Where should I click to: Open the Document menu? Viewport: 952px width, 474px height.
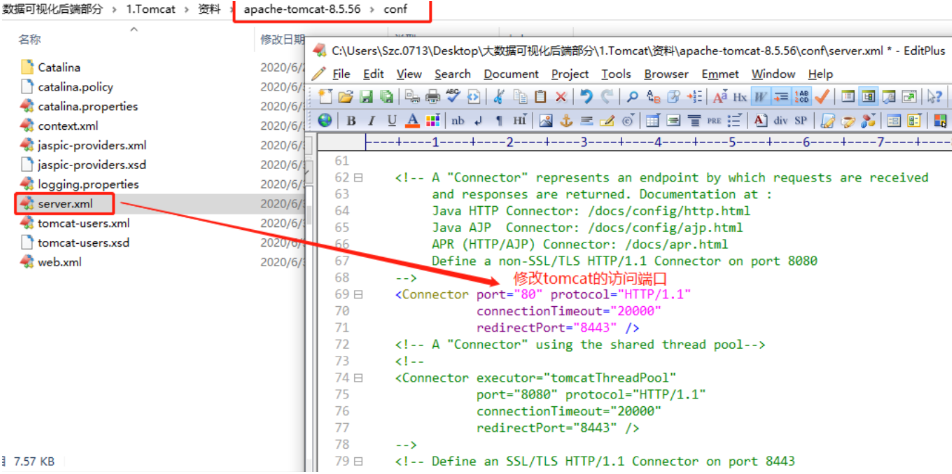(x=511, y=73)
